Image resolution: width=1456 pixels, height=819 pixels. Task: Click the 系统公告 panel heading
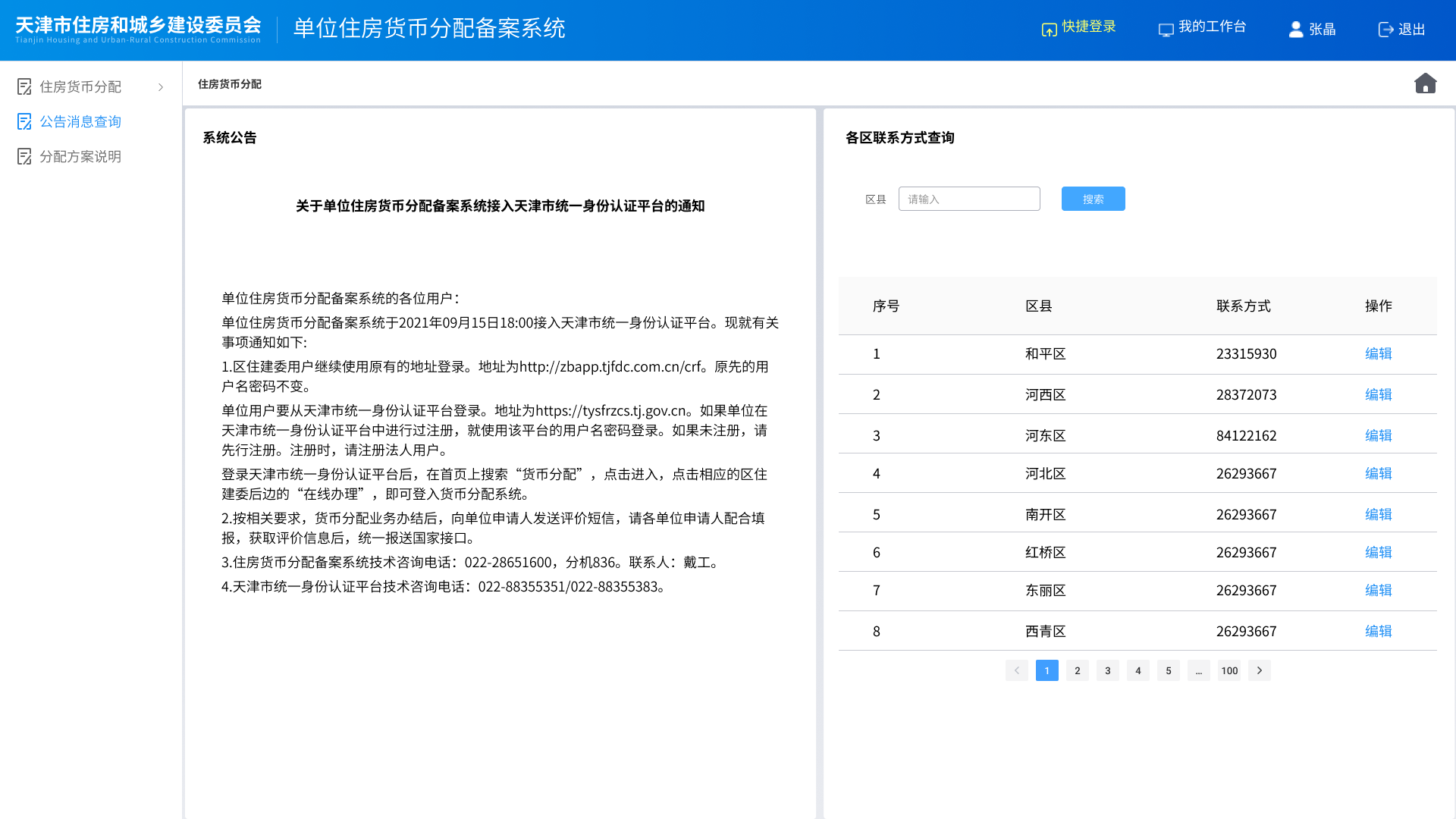coord(230,137)
